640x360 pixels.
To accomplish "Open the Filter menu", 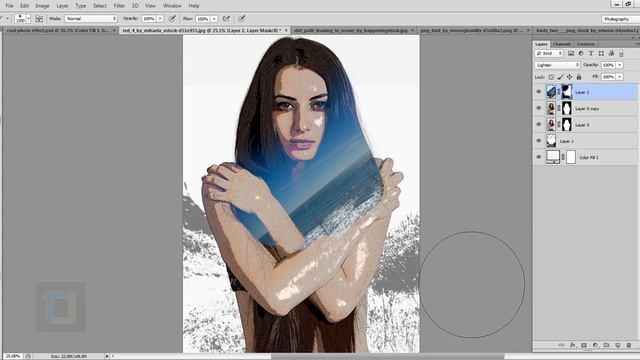I will (x=119, y=6).
